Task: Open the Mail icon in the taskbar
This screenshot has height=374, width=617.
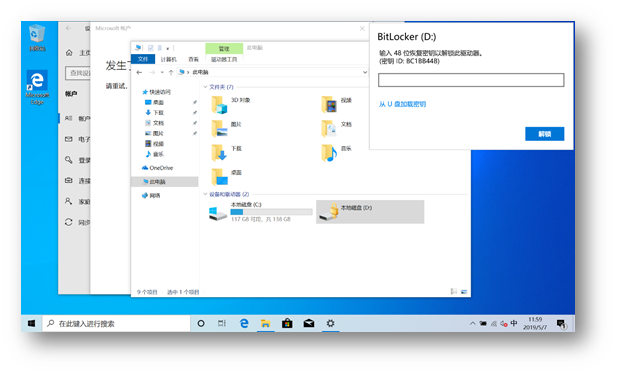Action: pos(309,323)
